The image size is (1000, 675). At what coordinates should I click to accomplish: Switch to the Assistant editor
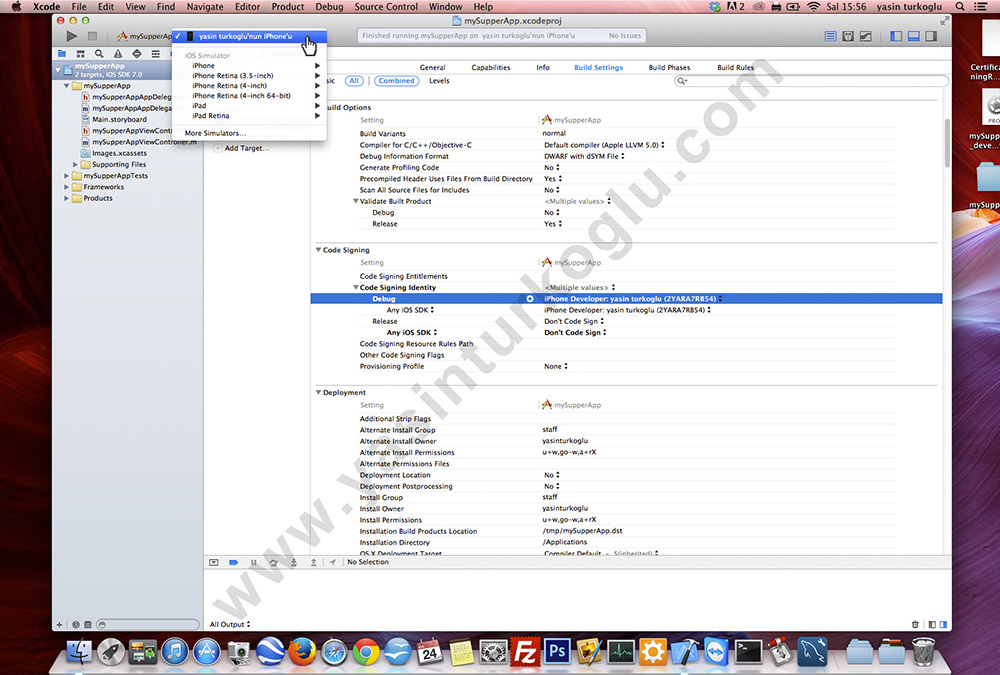848,36
